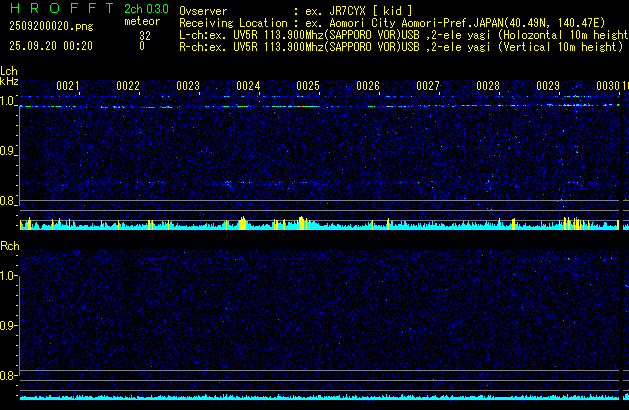
Task: Click the 25.09.20 00:20 timestamp
Action: pos(50,46)
